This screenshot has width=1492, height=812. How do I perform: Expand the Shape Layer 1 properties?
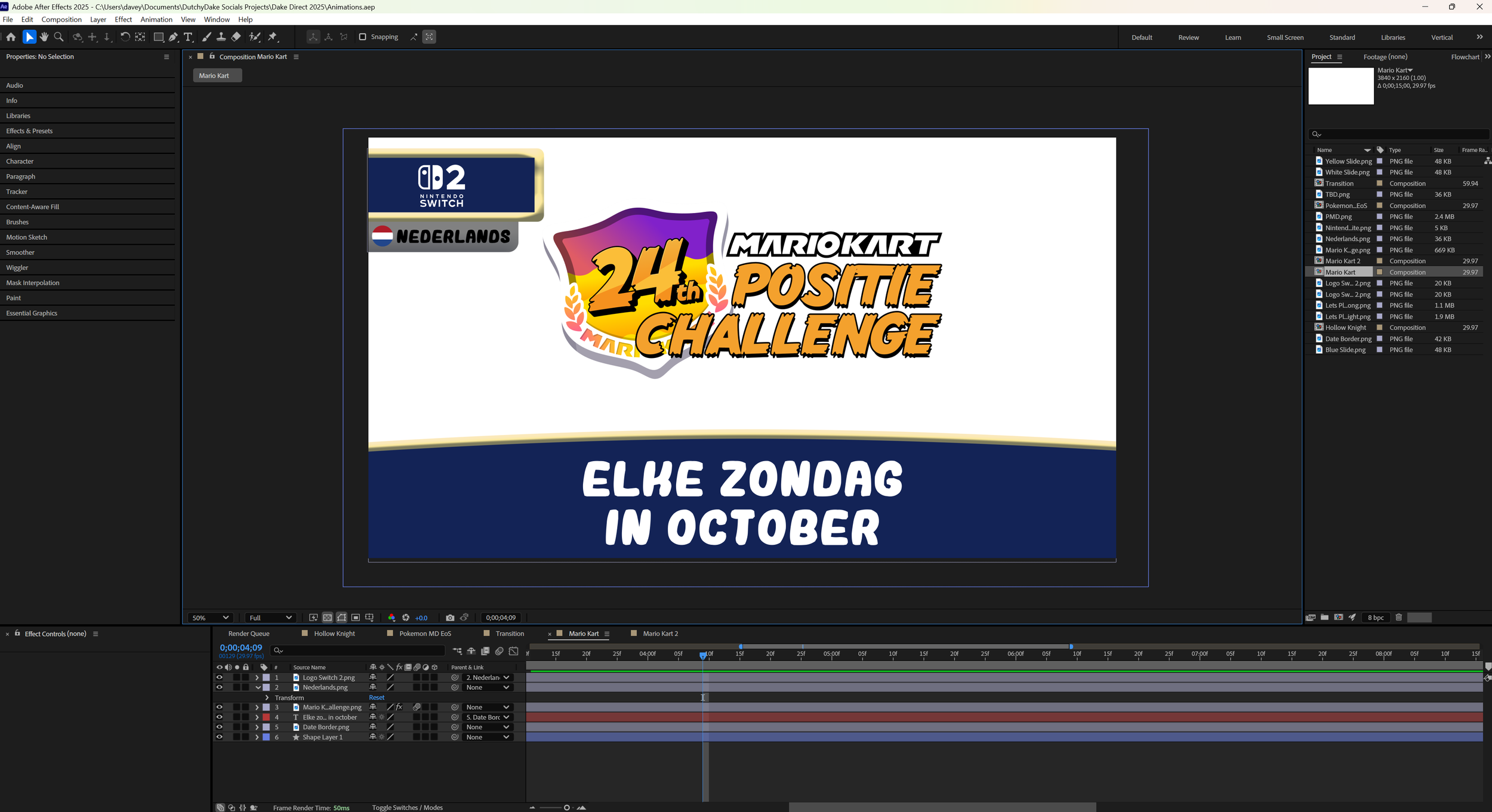(257, 737)
